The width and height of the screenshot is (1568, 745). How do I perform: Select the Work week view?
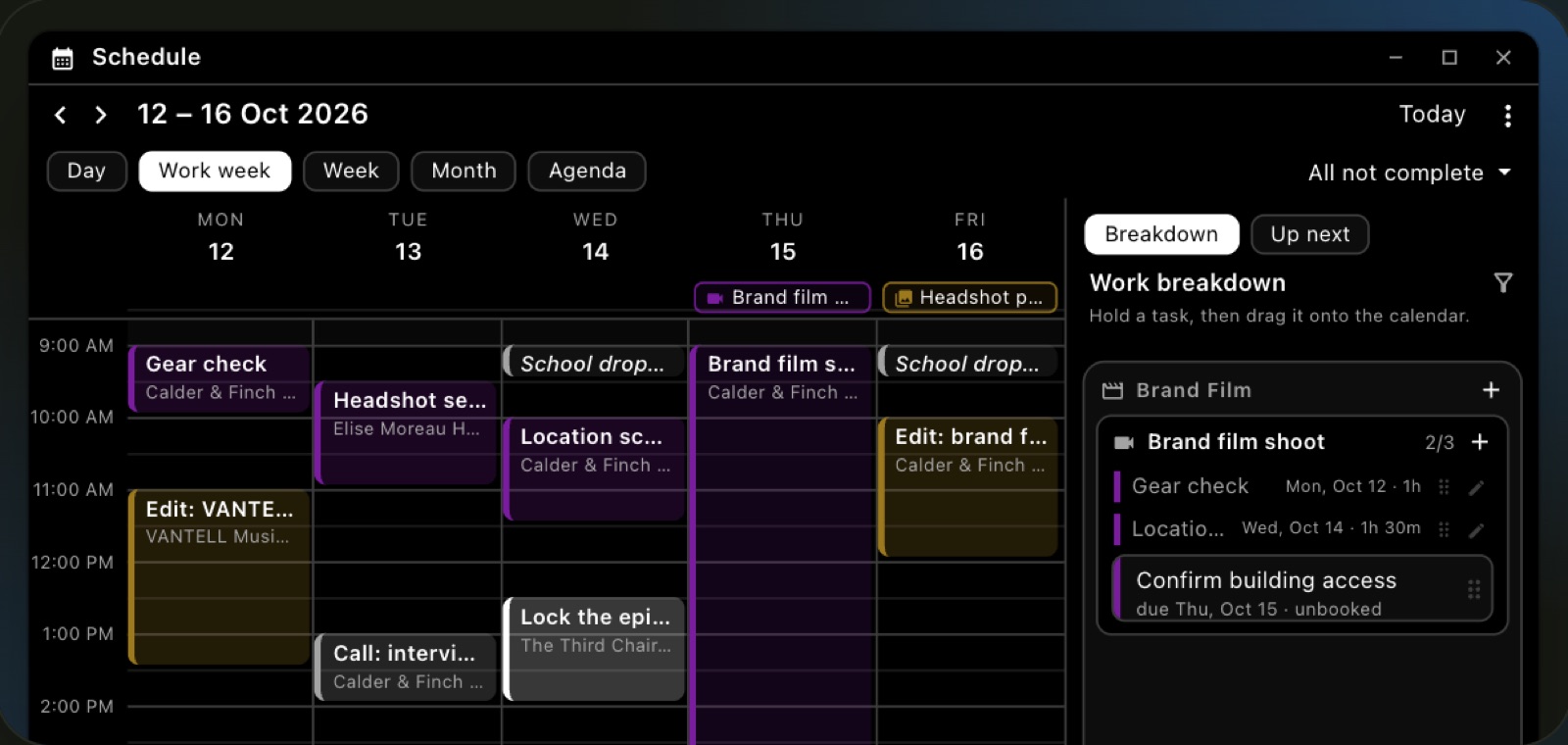pos(215,171)
